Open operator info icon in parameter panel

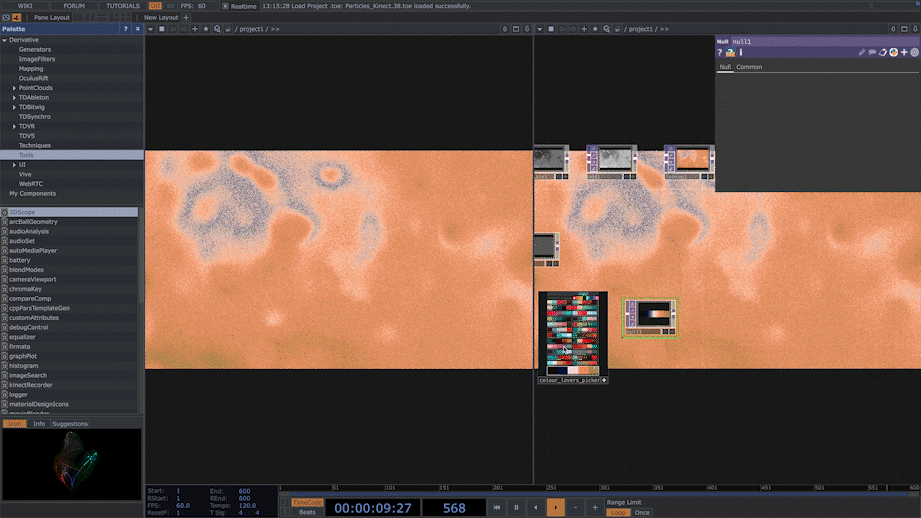741,53
